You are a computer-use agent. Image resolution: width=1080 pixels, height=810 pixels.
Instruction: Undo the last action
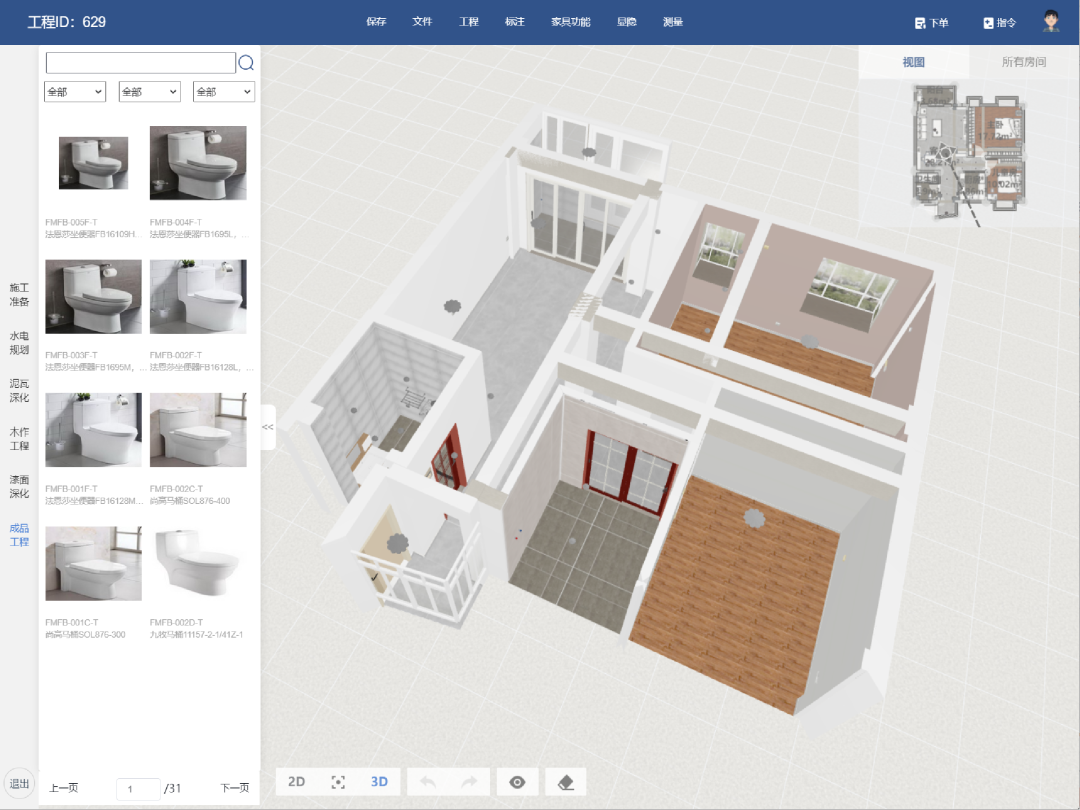click(428, 782)
